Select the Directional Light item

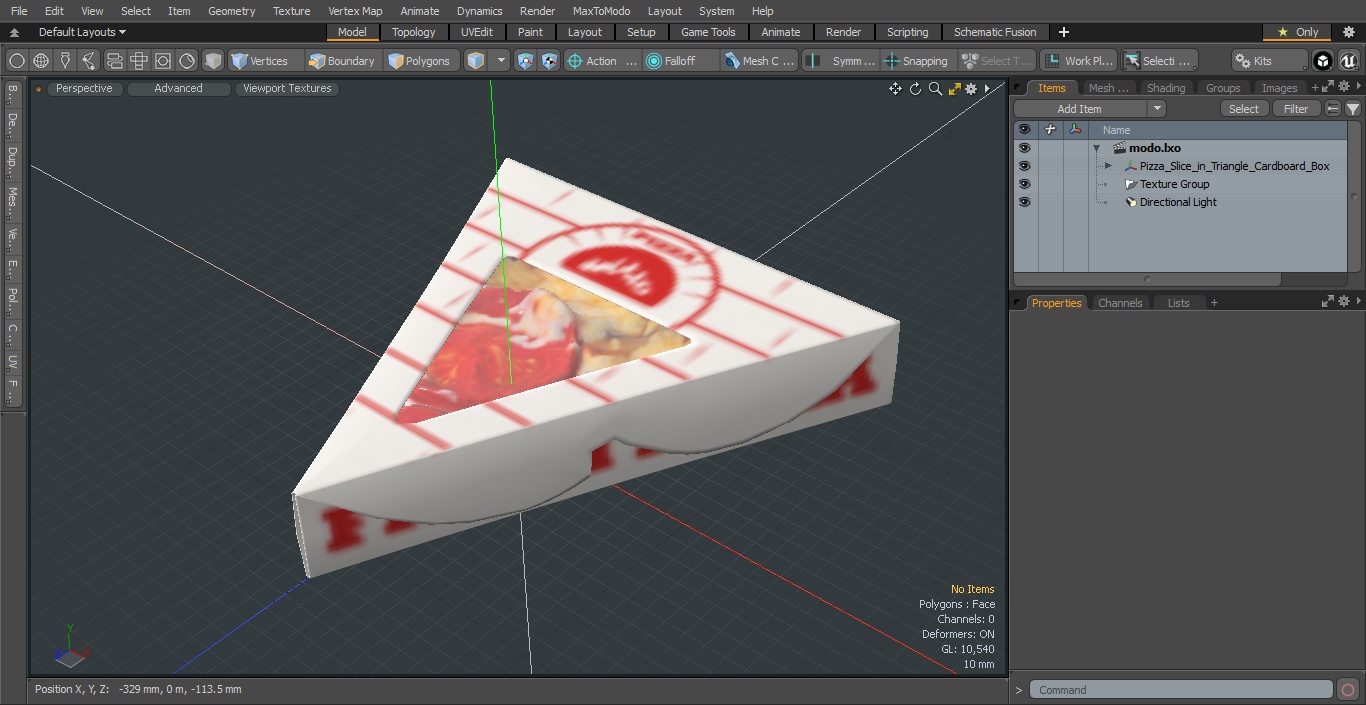[1178, 202]
